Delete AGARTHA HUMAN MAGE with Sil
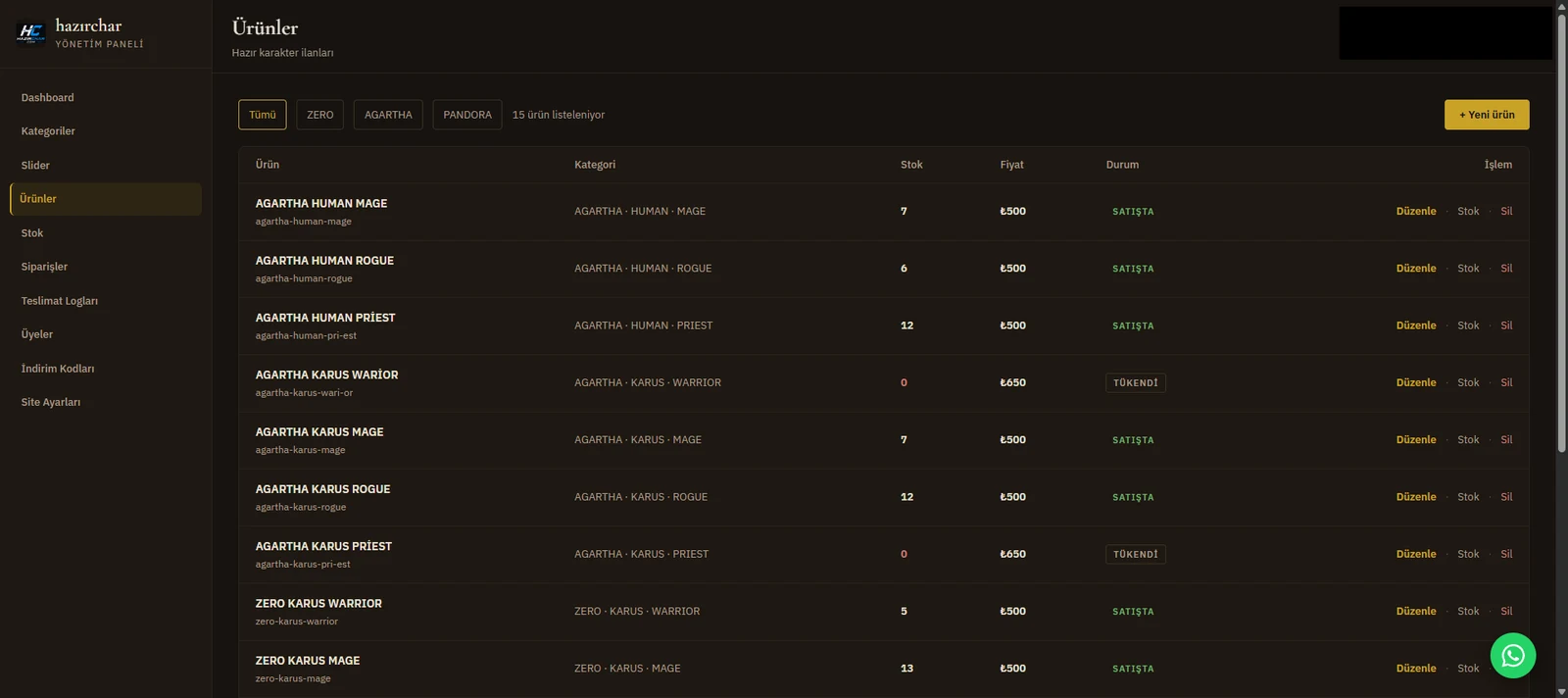Viewport: 1568px width, 698px height. (1506, 212)
